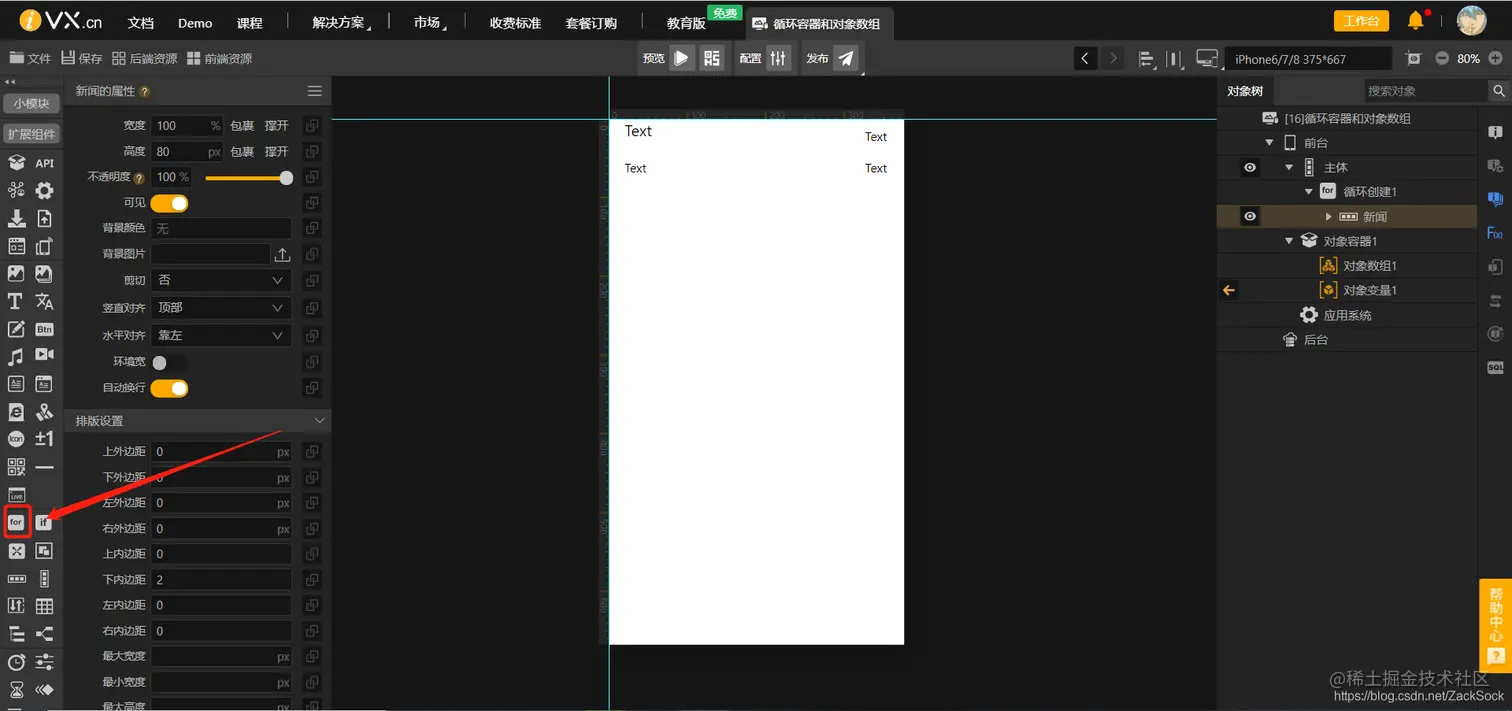This screenshot has width=1512, height=711.
Task: Click the 宽度 width input field
Action: pos(187,126)
